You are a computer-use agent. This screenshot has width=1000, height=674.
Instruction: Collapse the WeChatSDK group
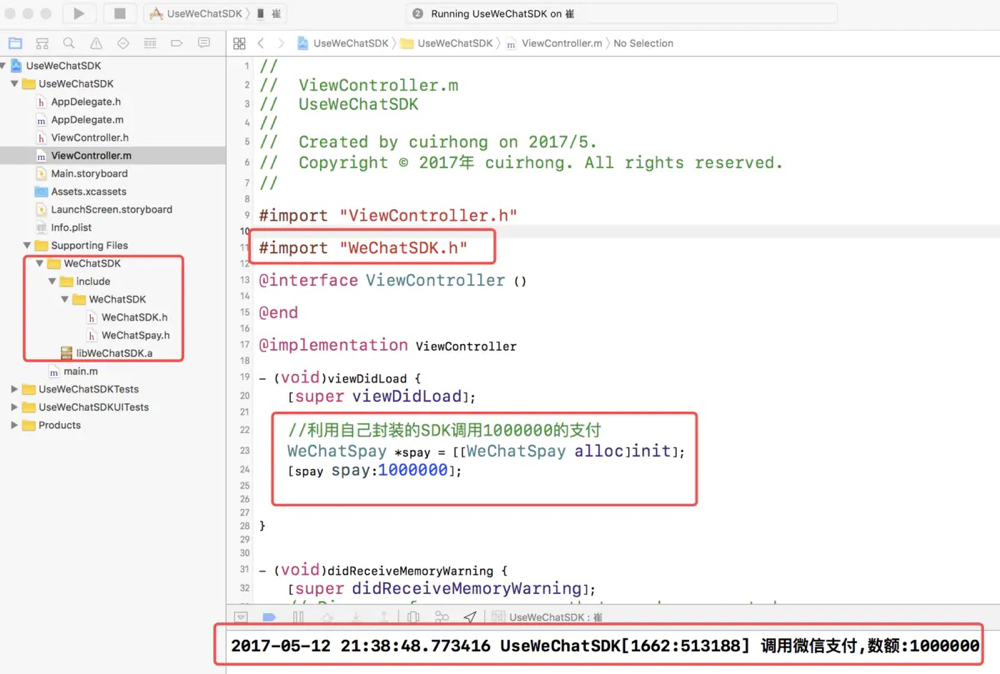[x=41, y=263]
